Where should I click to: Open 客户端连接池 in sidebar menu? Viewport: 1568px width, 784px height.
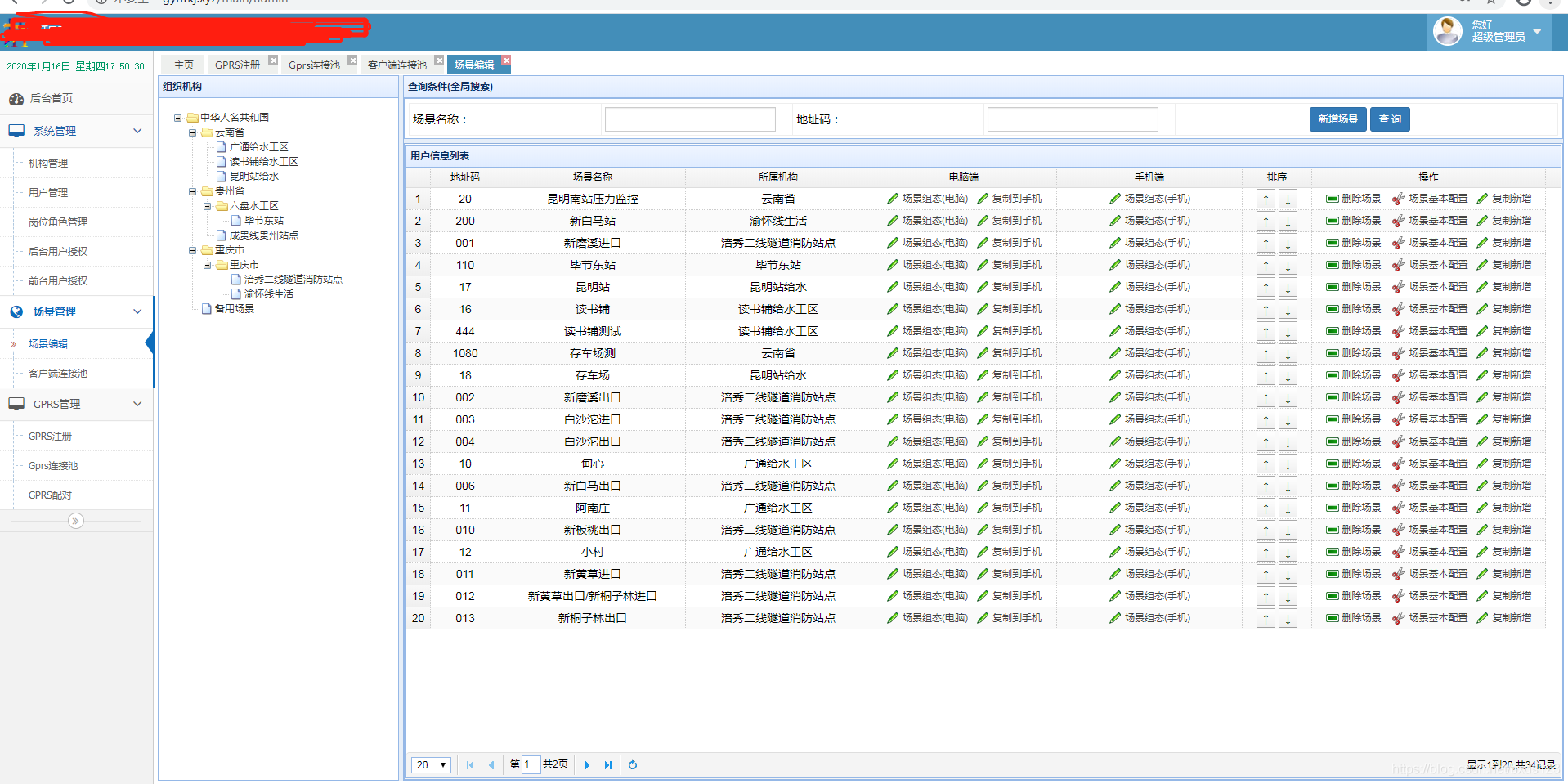pos(58,374)
